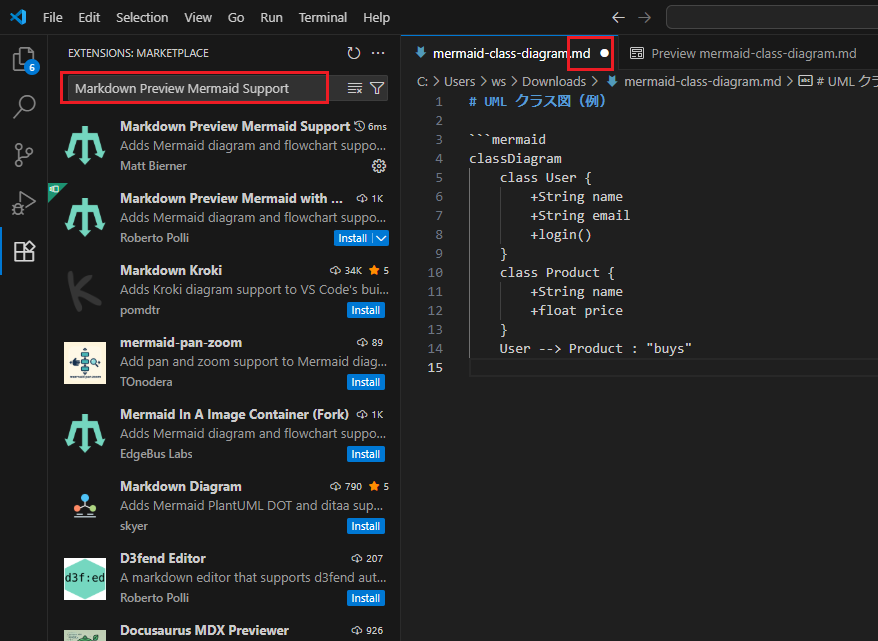Click the Matt Bierner publisher name
Screen dimensions: 878x641
pos(153,166)
